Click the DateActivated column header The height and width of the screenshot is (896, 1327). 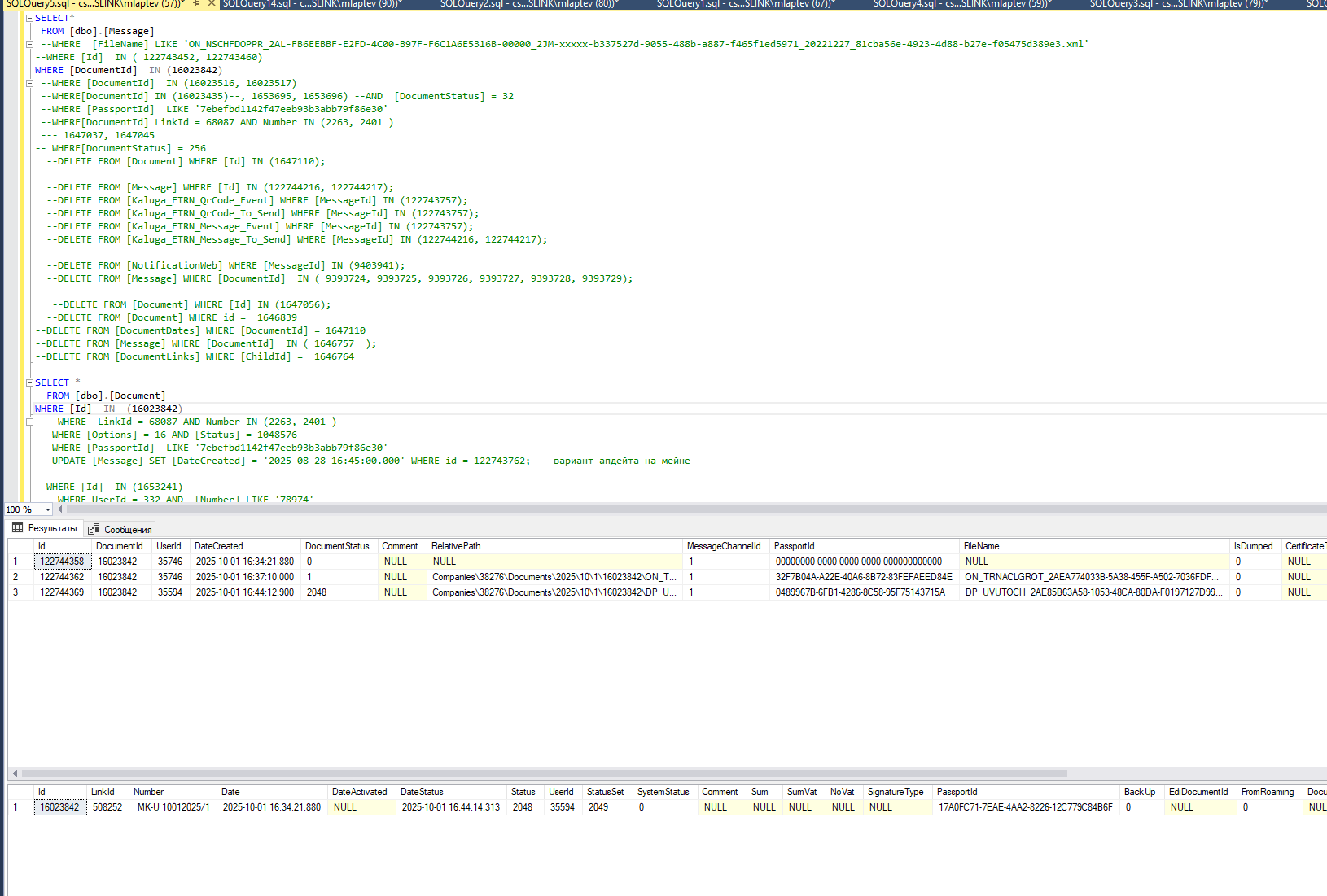pos(360,792)
